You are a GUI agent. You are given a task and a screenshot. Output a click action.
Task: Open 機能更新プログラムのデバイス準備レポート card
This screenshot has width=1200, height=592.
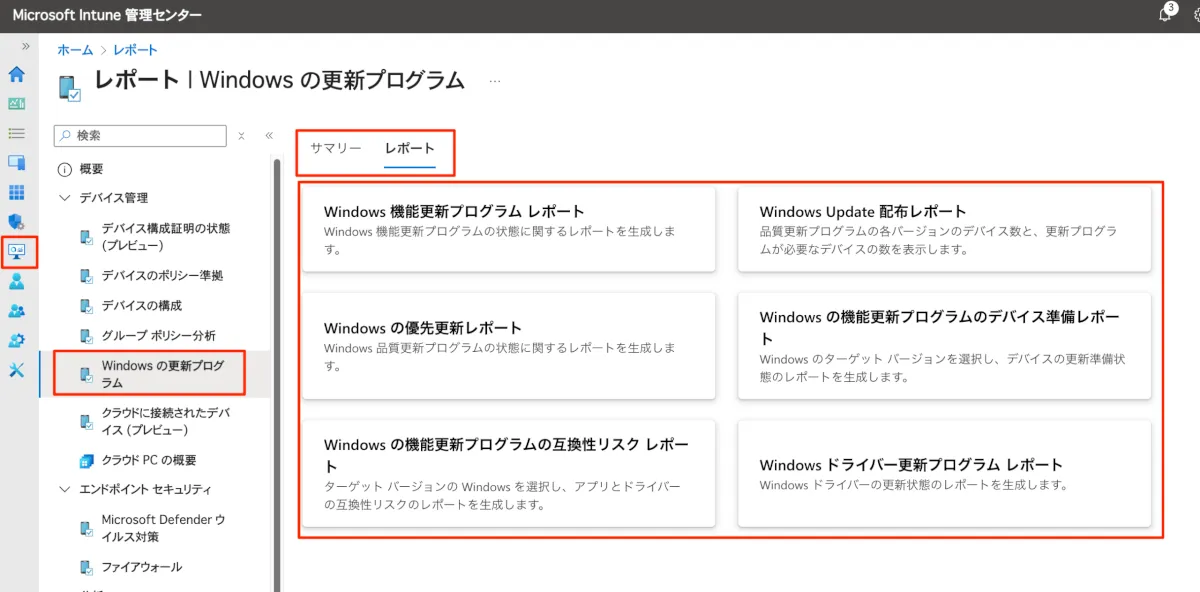(x=944, y=346)
